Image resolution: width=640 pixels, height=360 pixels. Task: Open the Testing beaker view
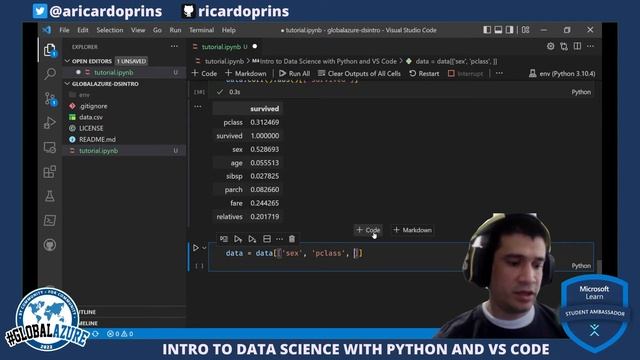pos(50,196)
